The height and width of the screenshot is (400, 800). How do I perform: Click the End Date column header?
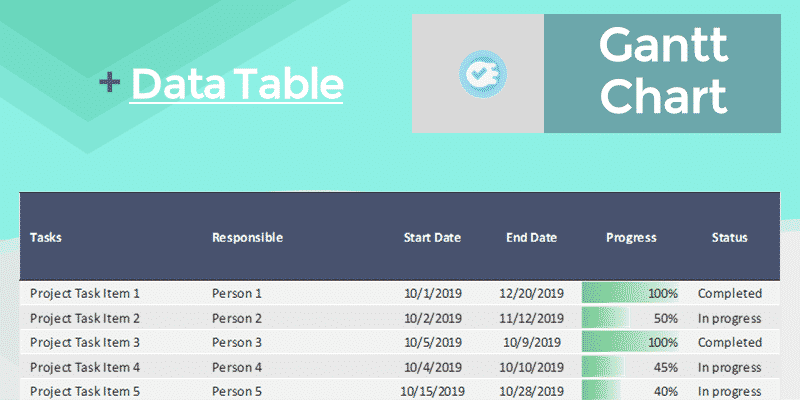[531, 238]
